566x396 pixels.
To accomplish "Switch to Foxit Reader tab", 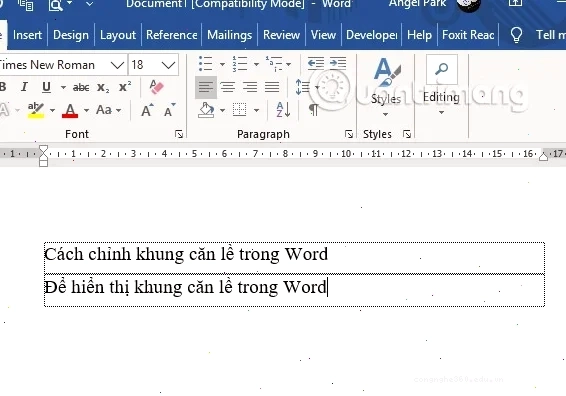I will (x=468, y=35).
